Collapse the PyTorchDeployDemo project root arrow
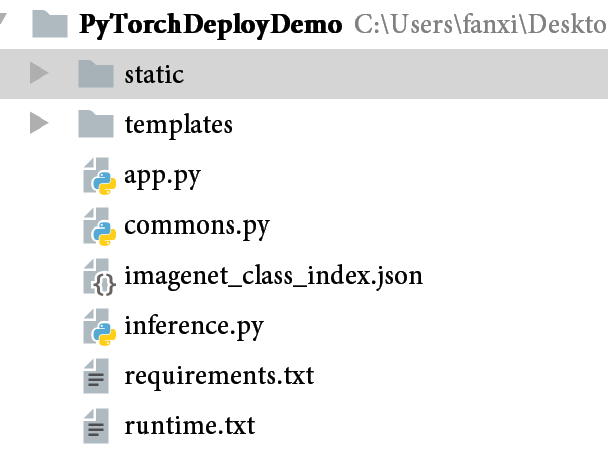Viewport: 608px width, 454px height. pyautogui.click(x=3, y=19)
